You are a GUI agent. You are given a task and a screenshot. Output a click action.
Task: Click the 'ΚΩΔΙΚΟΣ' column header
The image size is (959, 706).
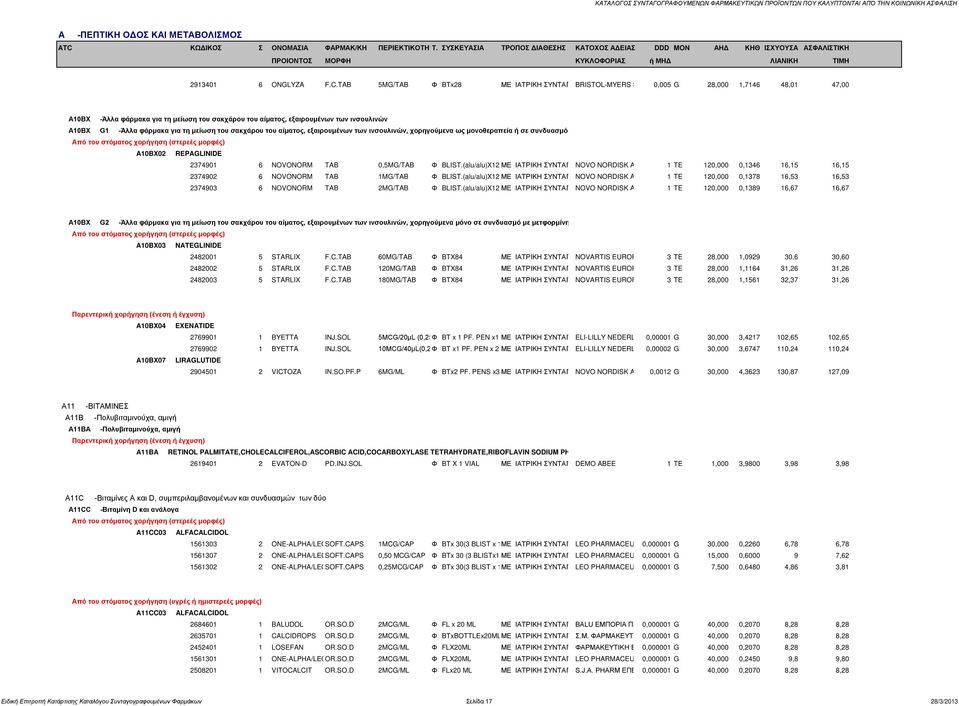pos(206,48)
